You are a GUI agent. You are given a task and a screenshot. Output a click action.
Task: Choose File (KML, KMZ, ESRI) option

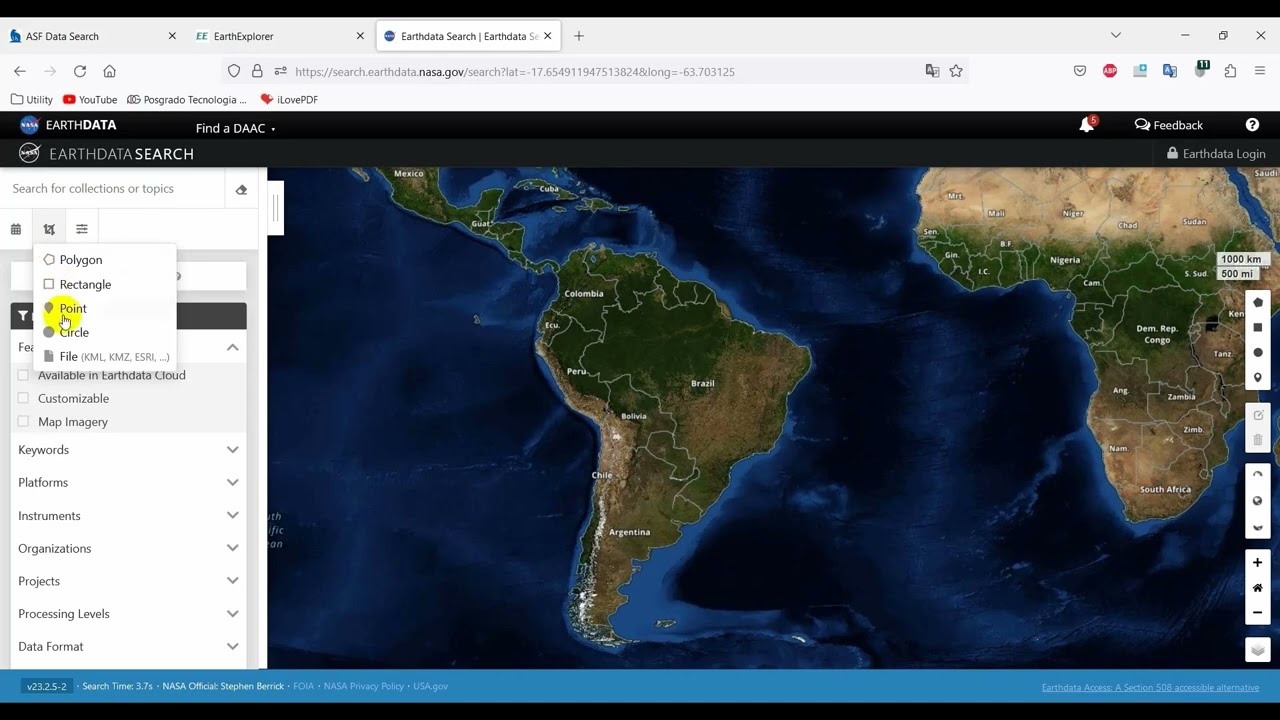(106, 356)
